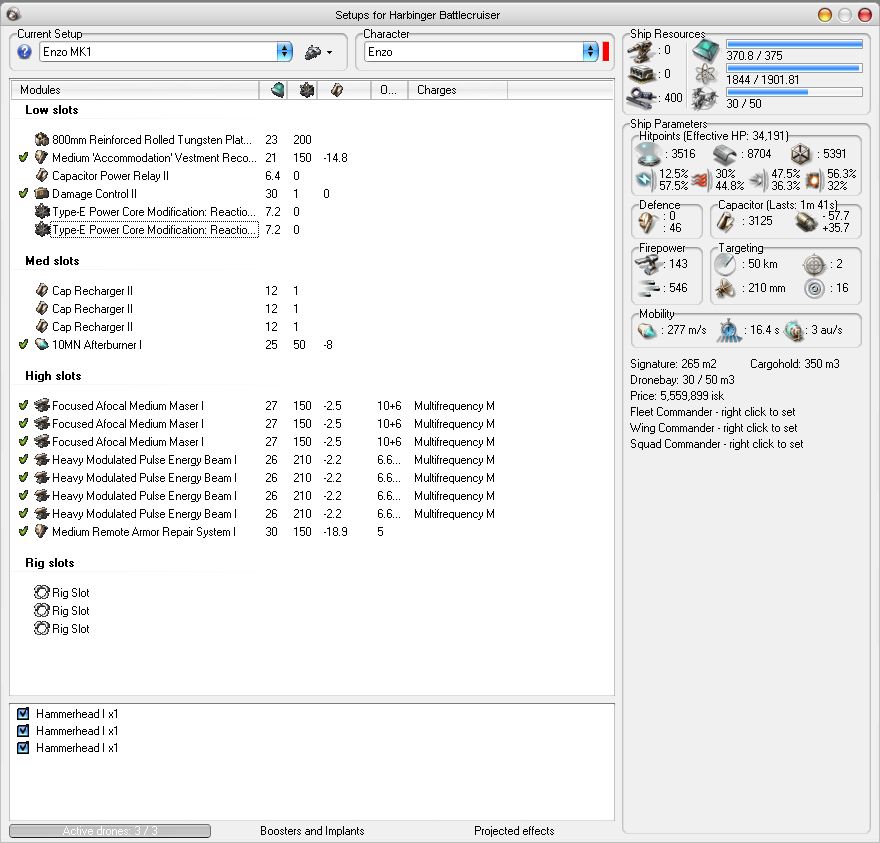Toggle the Damage Control II active checkmark
Viewport: 880px width, 843px height.
(x=23, y=193)
